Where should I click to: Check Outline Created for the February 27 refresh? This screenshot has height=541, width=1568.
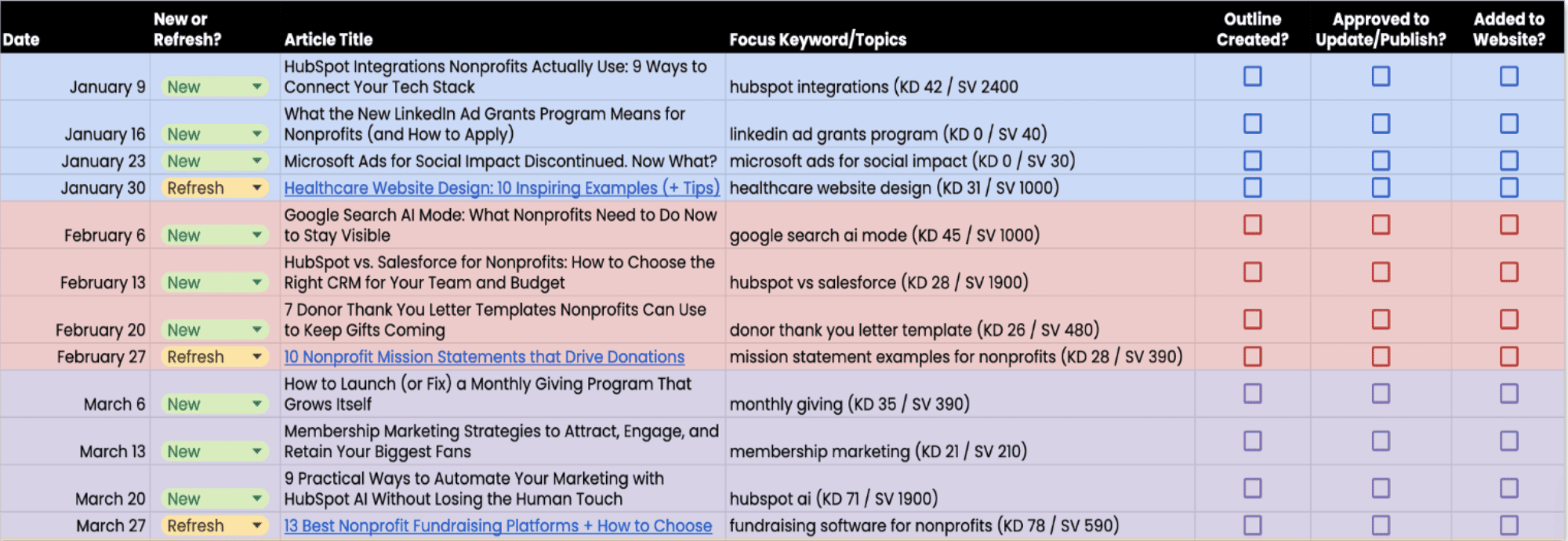1252,357
